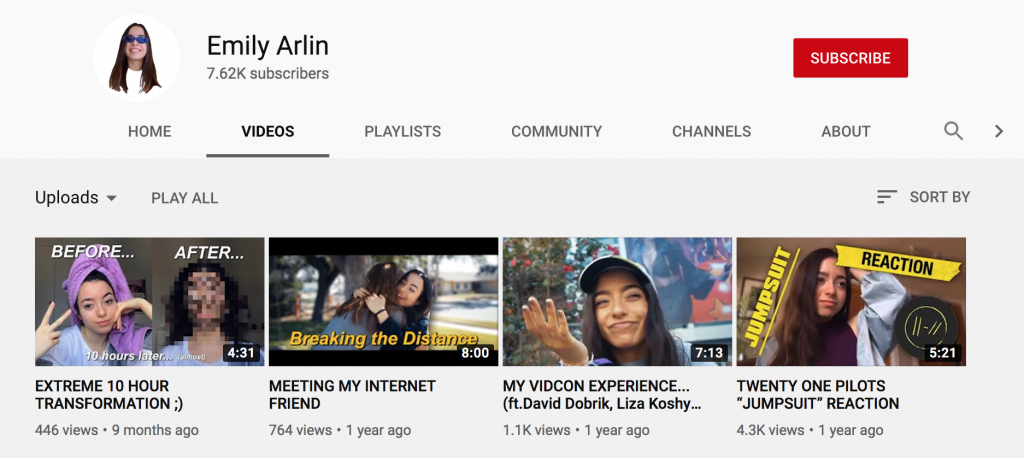
Task: Click Emily Arlin's channel avatar
Action: 137,58
